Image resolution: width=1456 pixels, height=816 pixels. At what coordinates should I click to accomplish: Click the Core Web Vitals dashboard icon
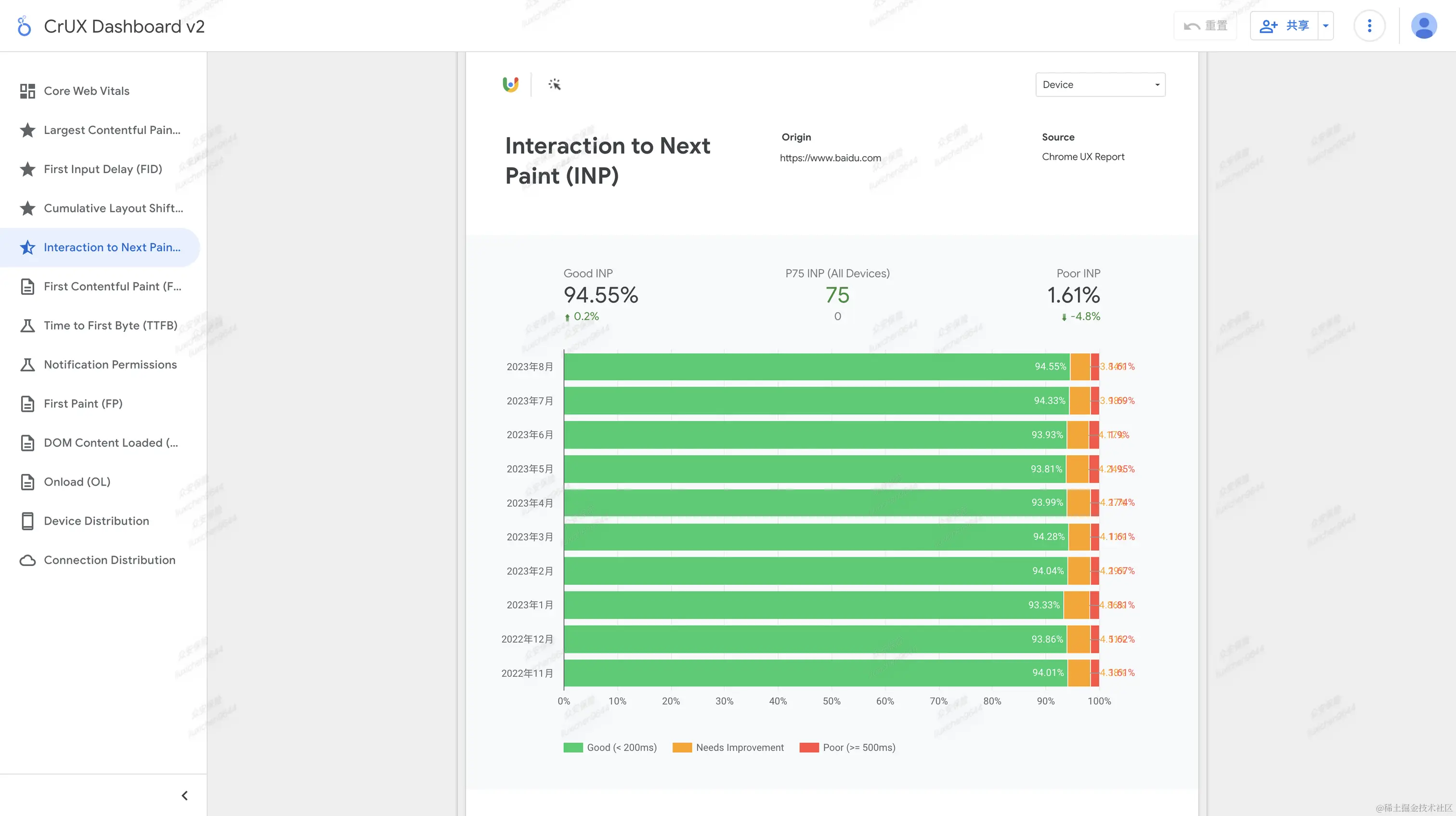click(27, 91)
